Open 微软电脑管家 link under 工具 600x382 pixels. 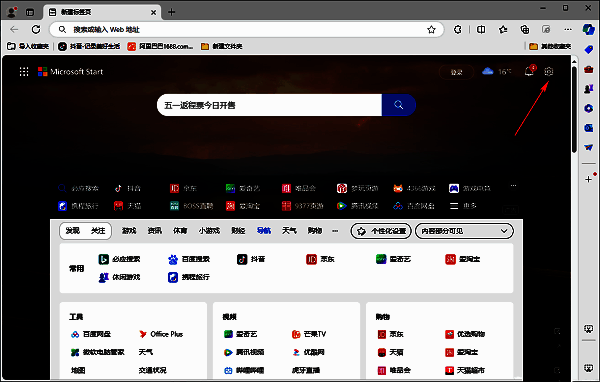pos(98,352)
